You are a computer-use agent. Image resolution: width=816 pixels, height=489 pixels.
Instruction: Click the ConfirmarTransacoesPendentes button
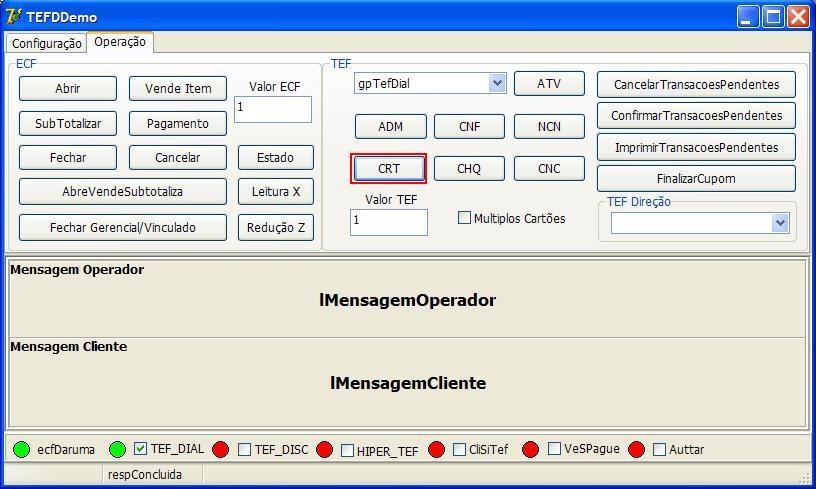pyautogui.click(x=696, y=115)
